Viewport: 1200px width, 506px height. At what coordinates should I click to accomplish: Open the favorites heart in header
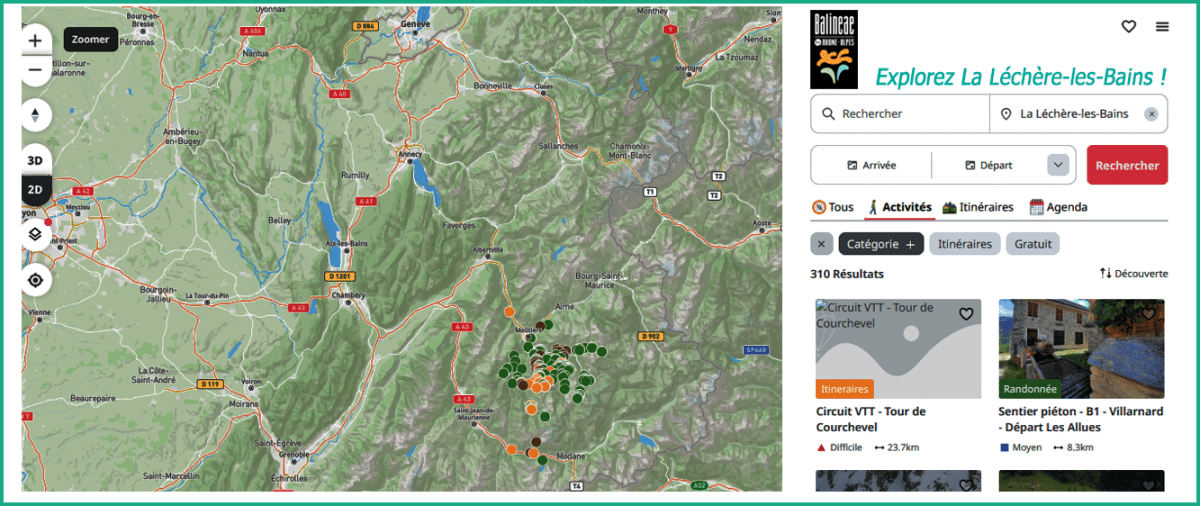coord(1128,27)
